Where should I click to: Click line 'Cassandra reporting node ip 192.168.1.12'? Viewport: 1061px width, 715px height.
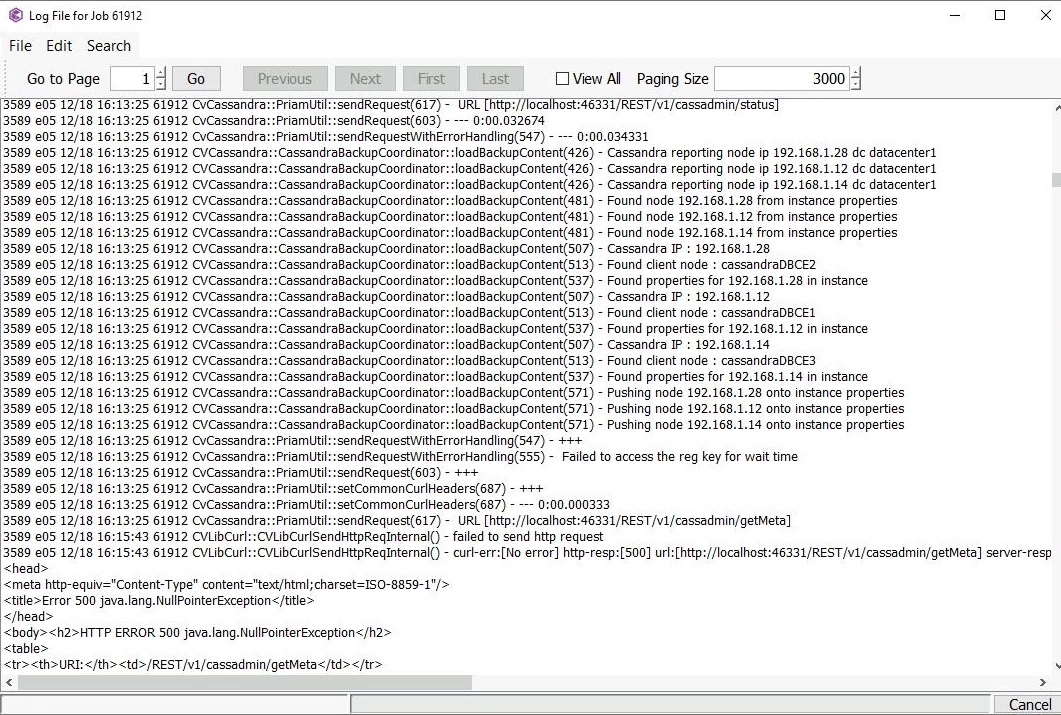pos(470,168)
